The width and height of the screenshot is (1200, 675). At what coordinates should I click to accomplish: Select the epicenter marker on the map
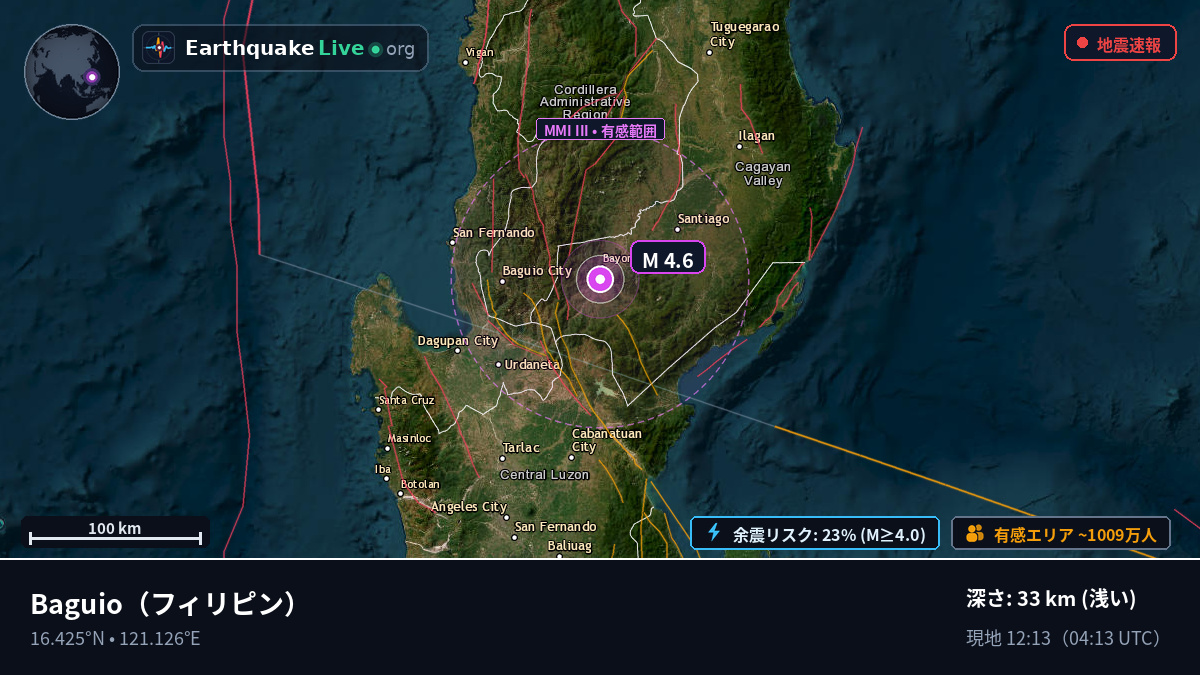[600, 279]
